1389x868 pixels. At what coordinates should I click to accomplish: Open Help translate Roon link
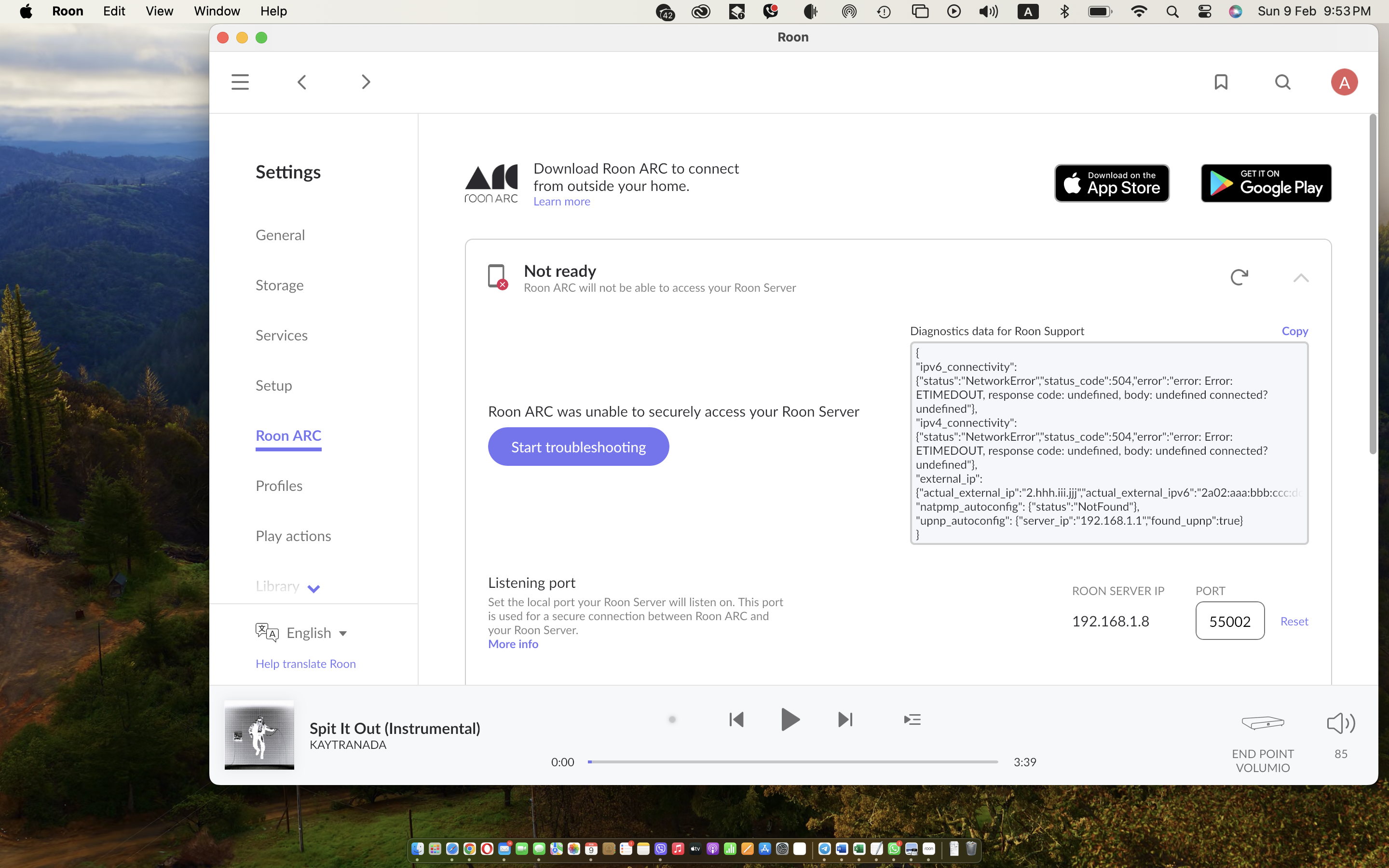tap(305, 664)
